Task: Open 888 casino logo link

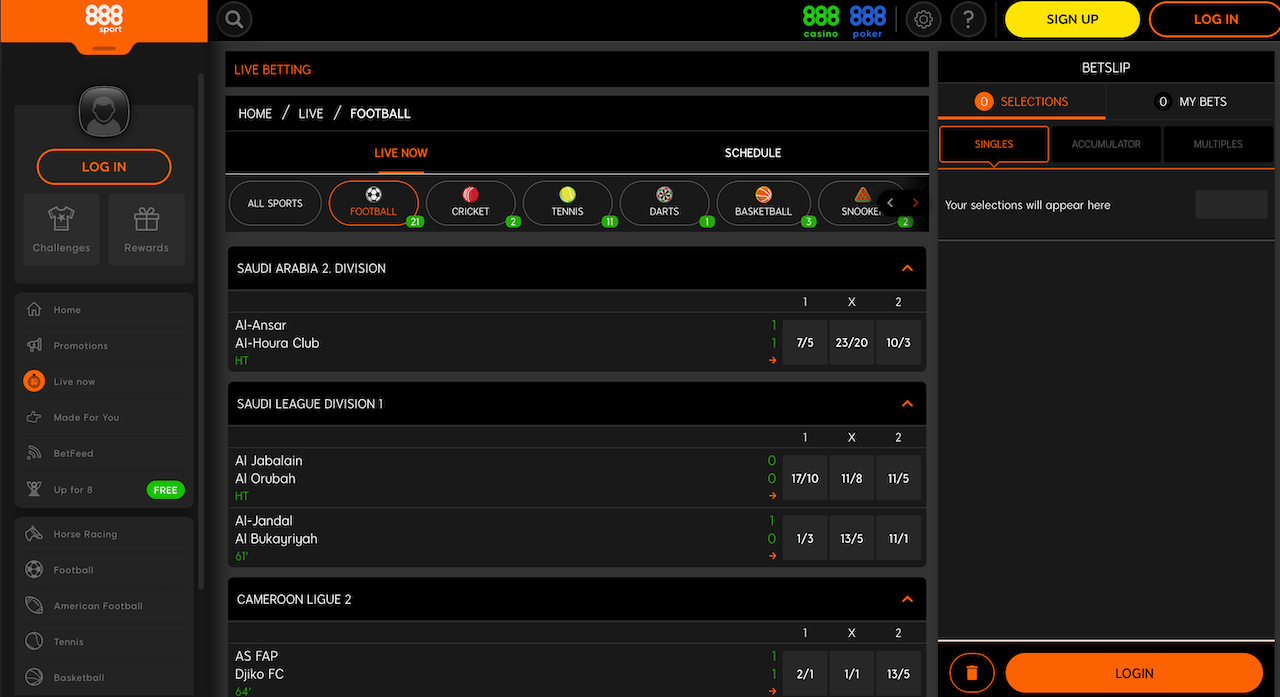Action: click(821, 21)
